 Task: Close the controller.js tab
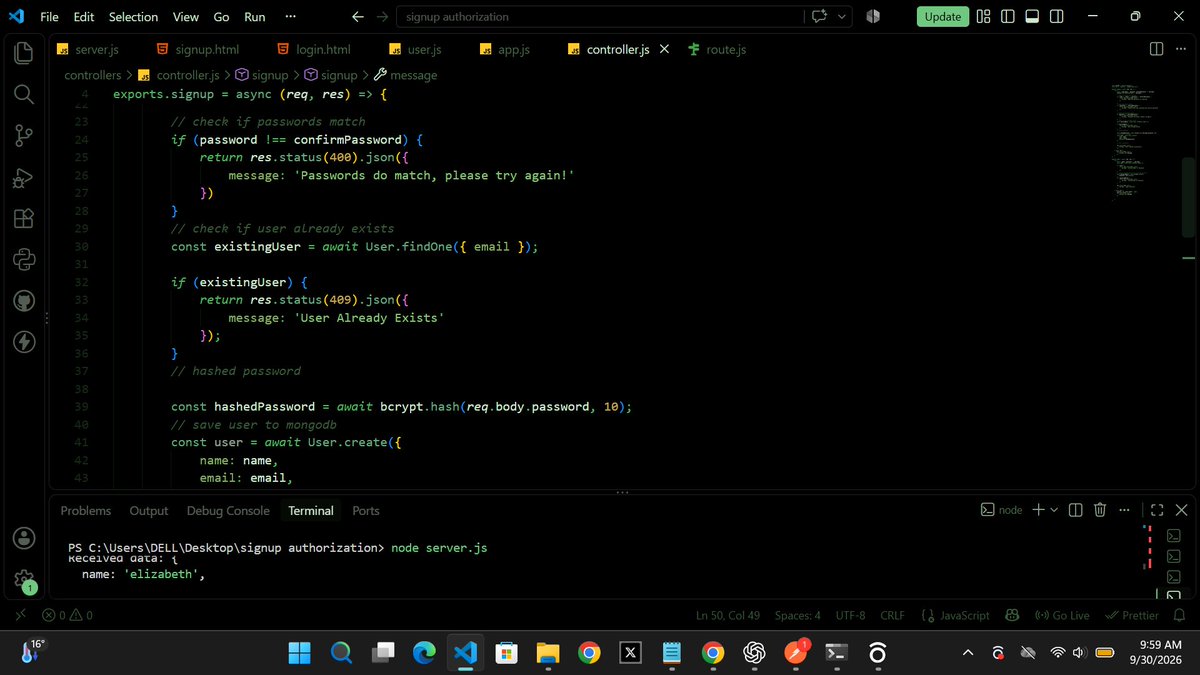pyautogui.click(x=664, y=49)
